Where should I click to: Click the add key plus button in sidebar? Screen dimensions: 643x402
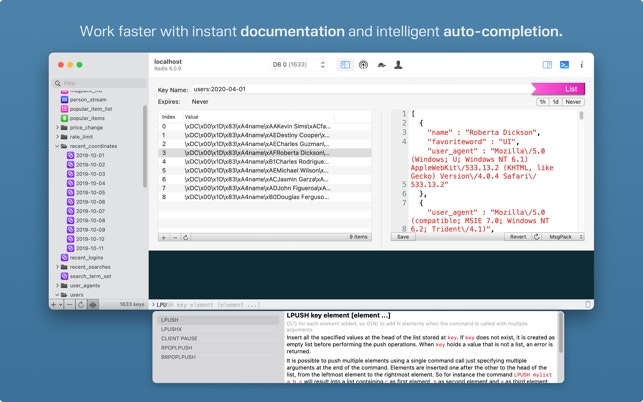(x=54, y=305)
